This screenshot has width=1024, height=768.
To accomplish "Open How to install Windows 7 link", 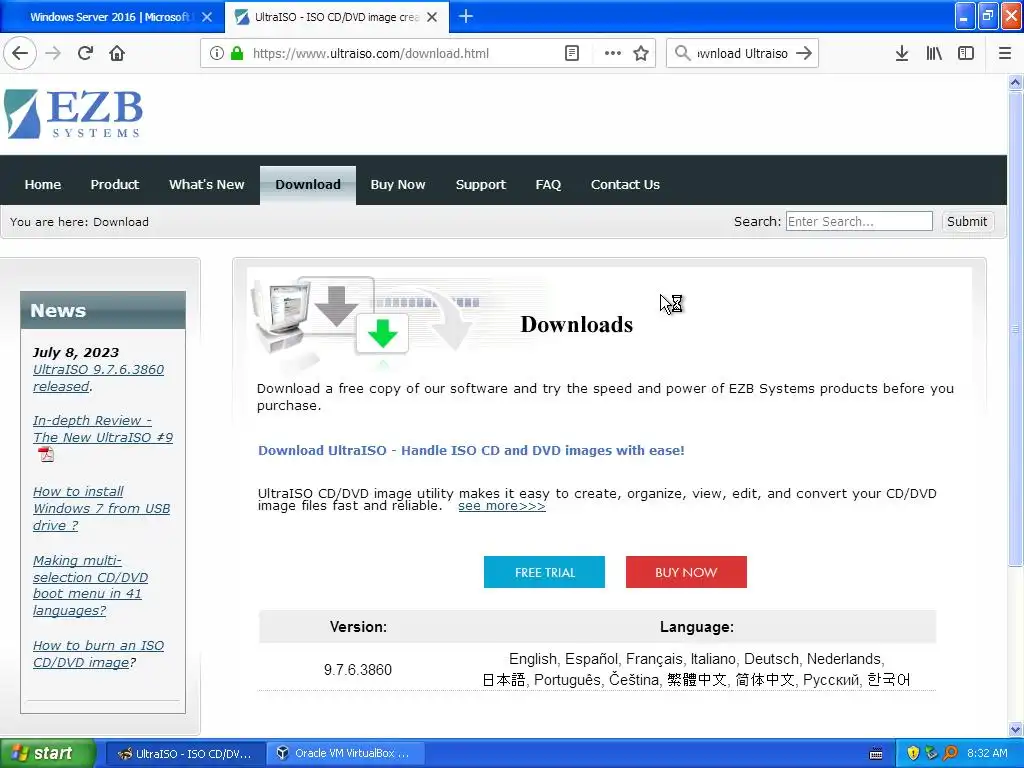I will [x=101, y=508].
